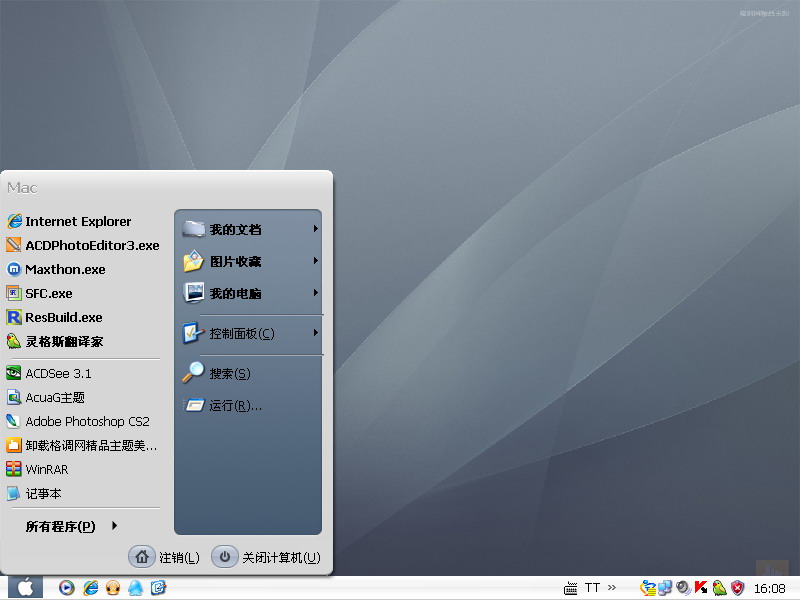Click the 搜索 magnifying glass icon
Image resolution: width=800 pixels, height=600 pixels.
193,373
